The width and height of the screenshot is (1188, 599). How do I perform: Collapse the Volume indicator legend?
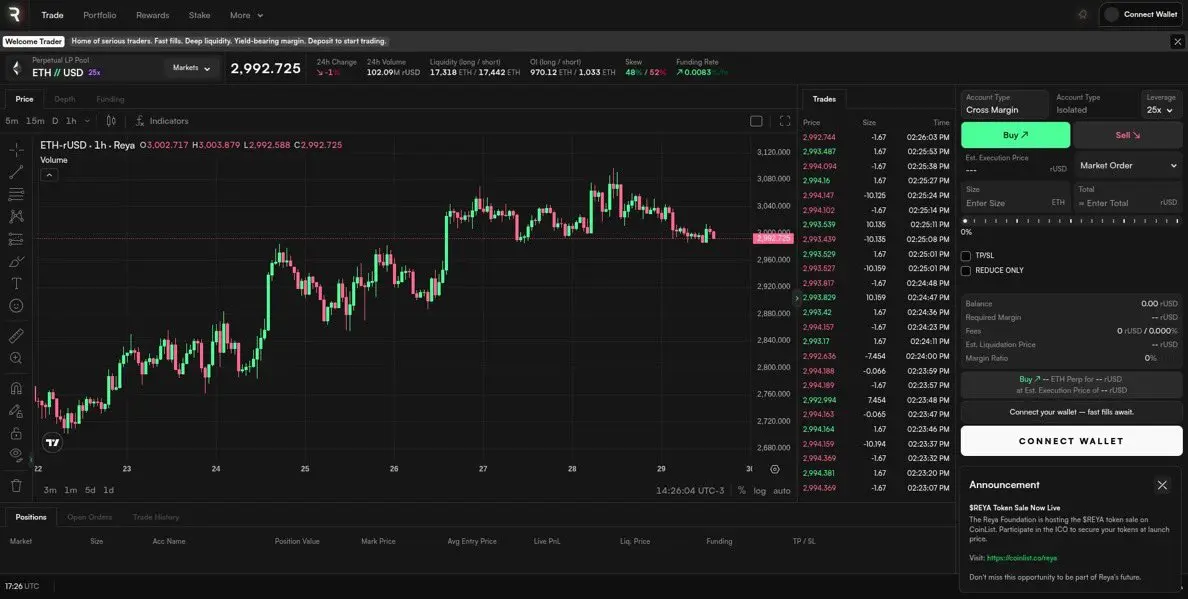pyautogui.click(x=48, y=175)
